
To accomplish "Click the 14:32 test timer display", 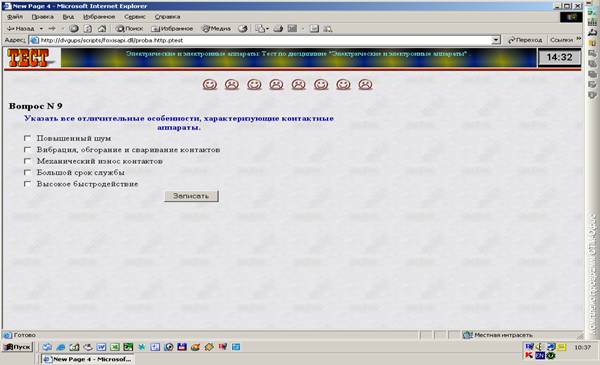I will click(x=559, y=57).
